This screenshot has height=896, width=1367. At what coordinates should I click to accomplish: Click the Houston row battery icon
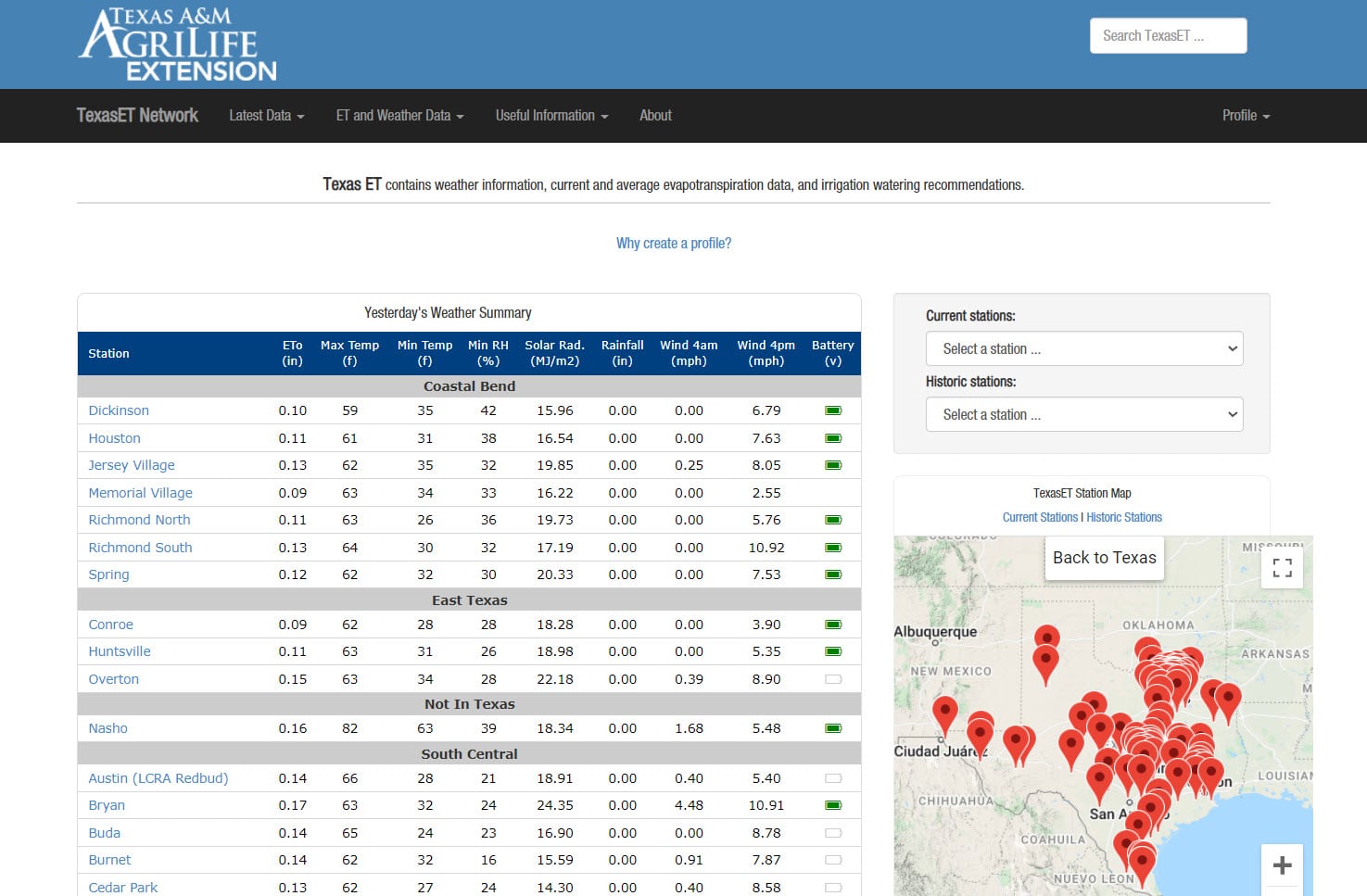tap(833, 438)
